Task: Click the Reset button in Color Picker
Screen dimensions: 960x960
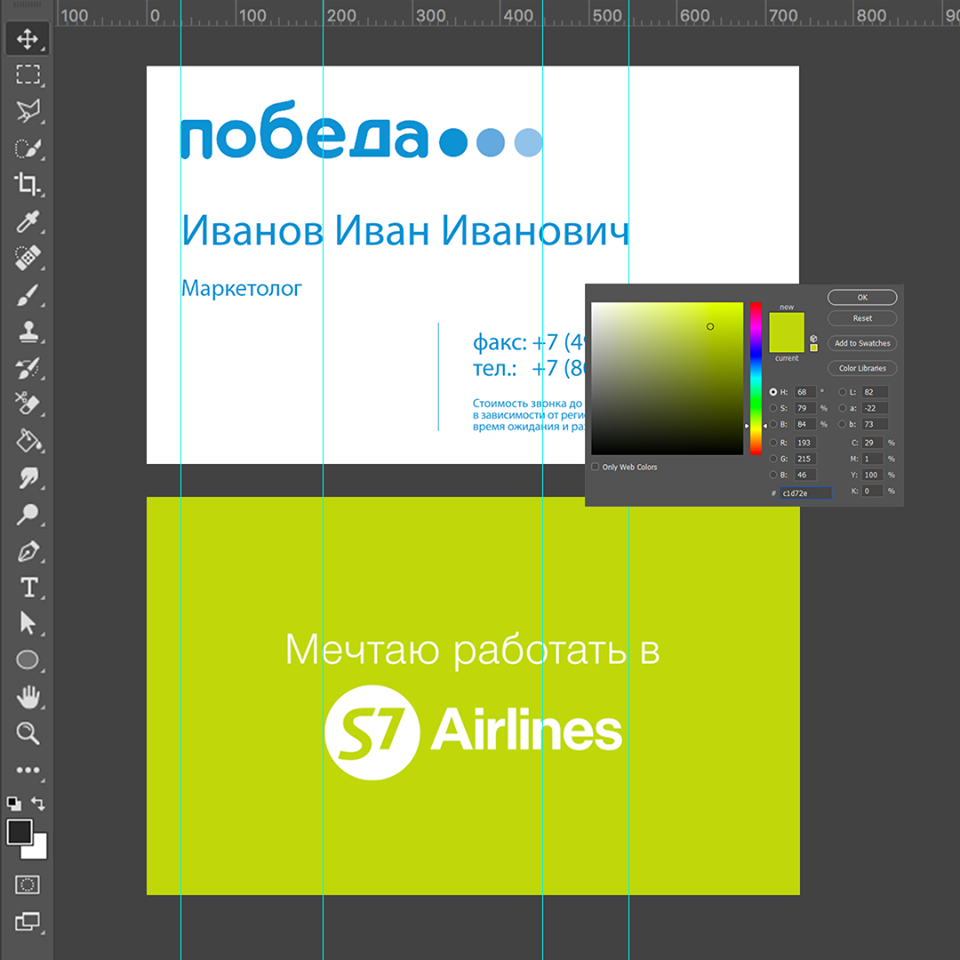Action: click(x=862, y=318)
